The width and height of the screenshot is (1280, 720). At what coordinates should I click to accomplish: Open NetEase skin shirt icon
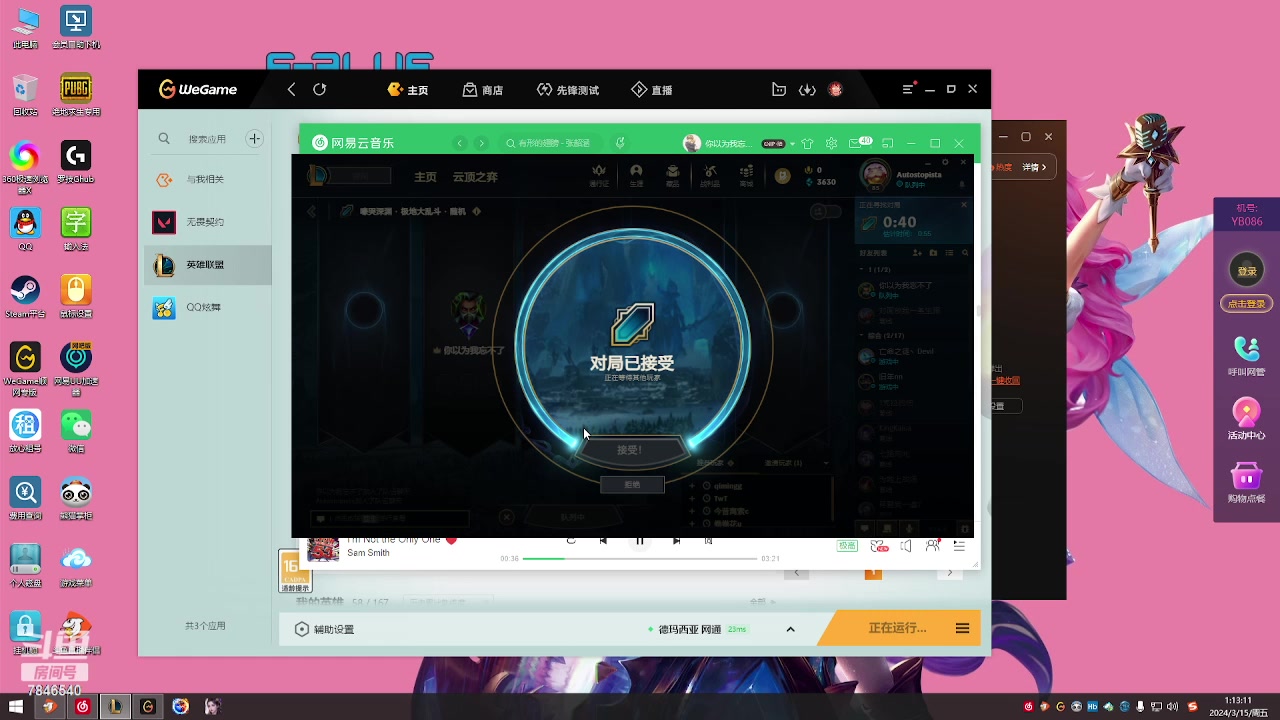pyautogui.click(x=808, y=143)
